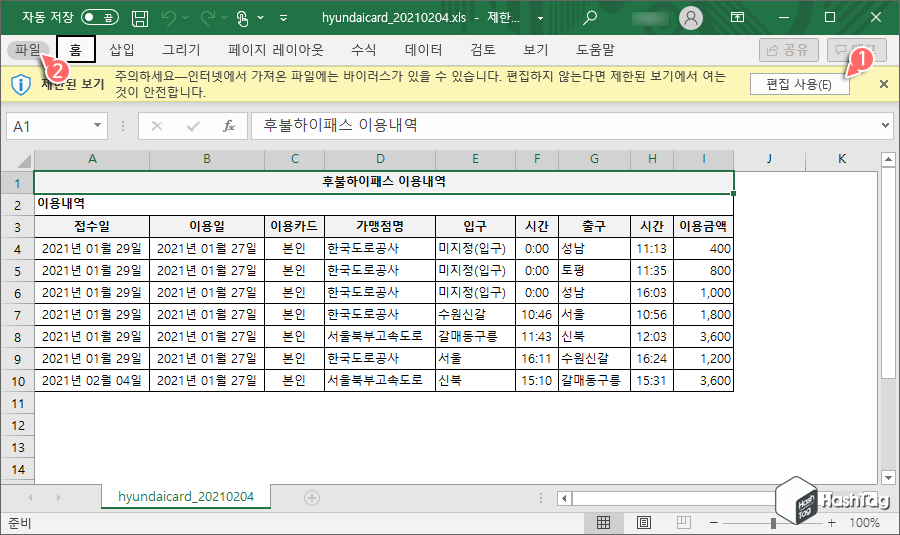
Task: Click the add new sheet plus icon
Action: (312, 498)
